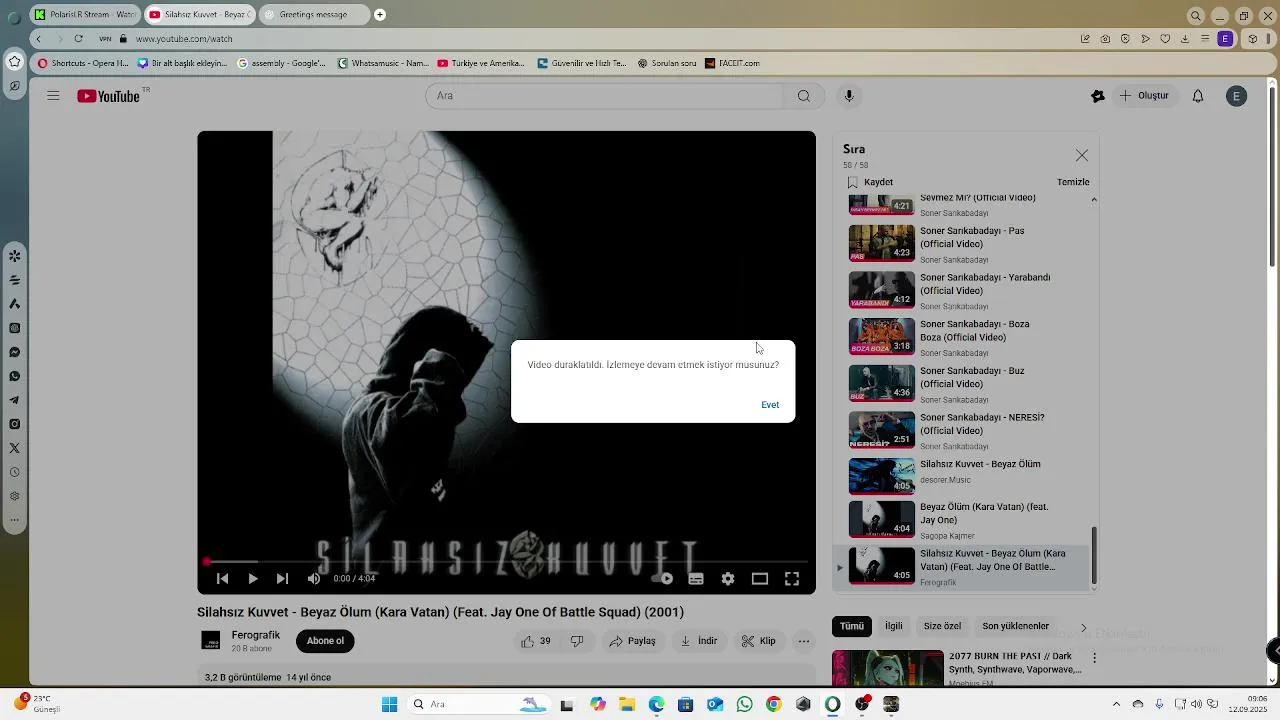Click the video progress bar
The image size is (1280, 720).
coord(506,562)
